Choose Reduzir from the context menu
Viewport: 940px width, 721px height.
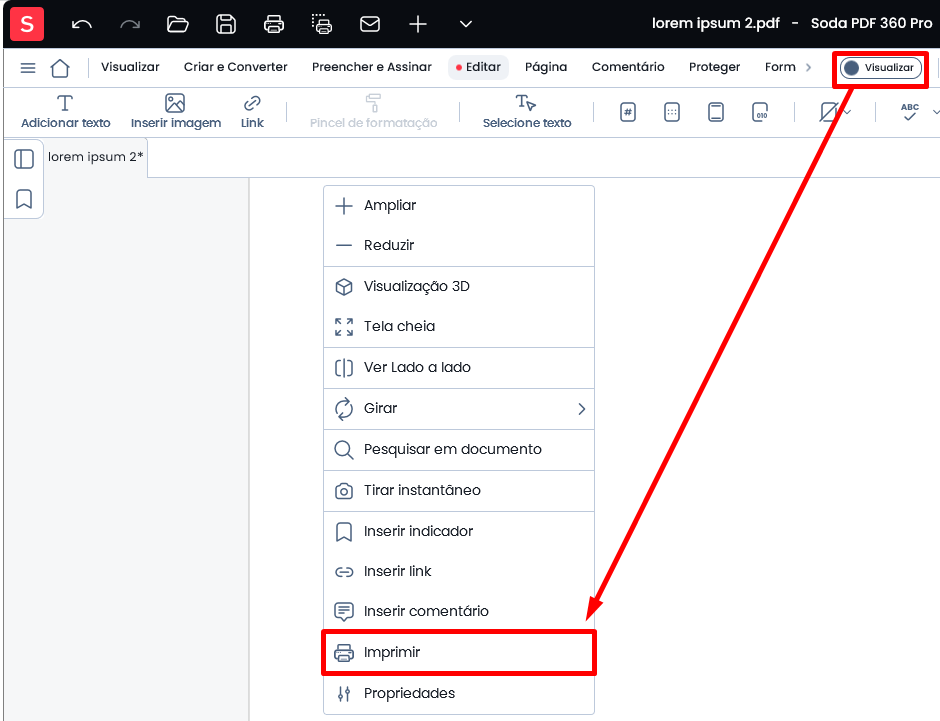point(459,245)
